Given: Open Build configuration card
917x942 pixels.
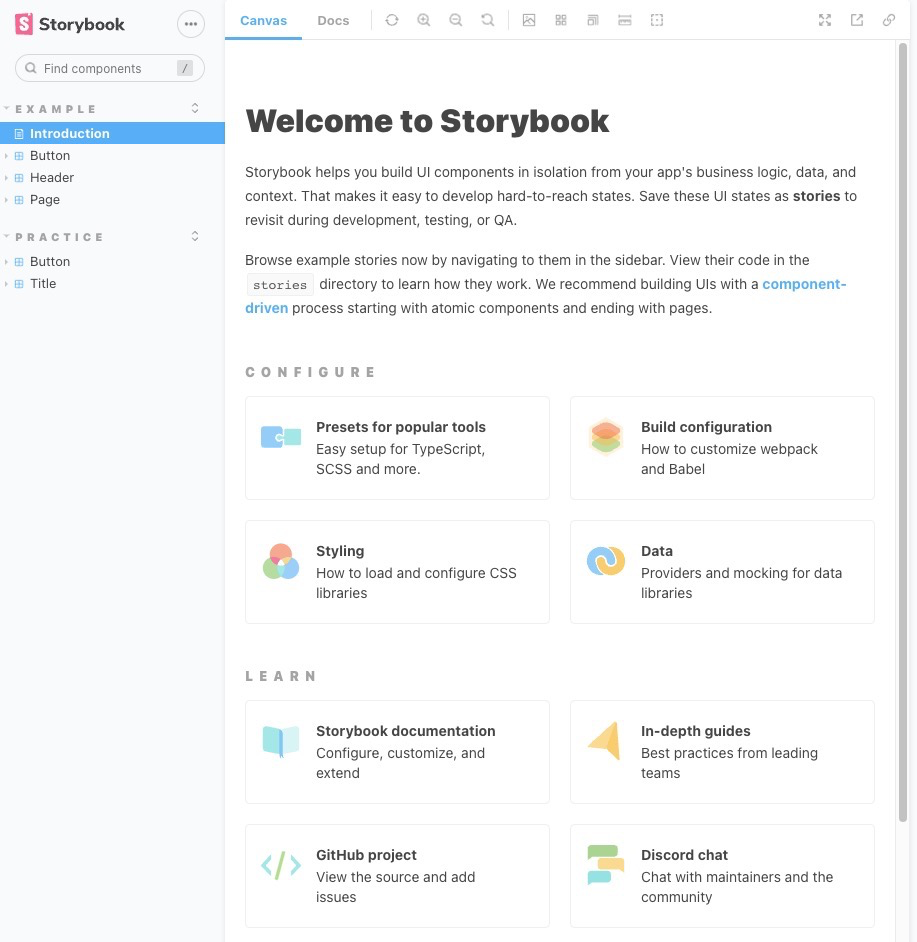Looking at the screenshot, I should (x=722, y=448).
